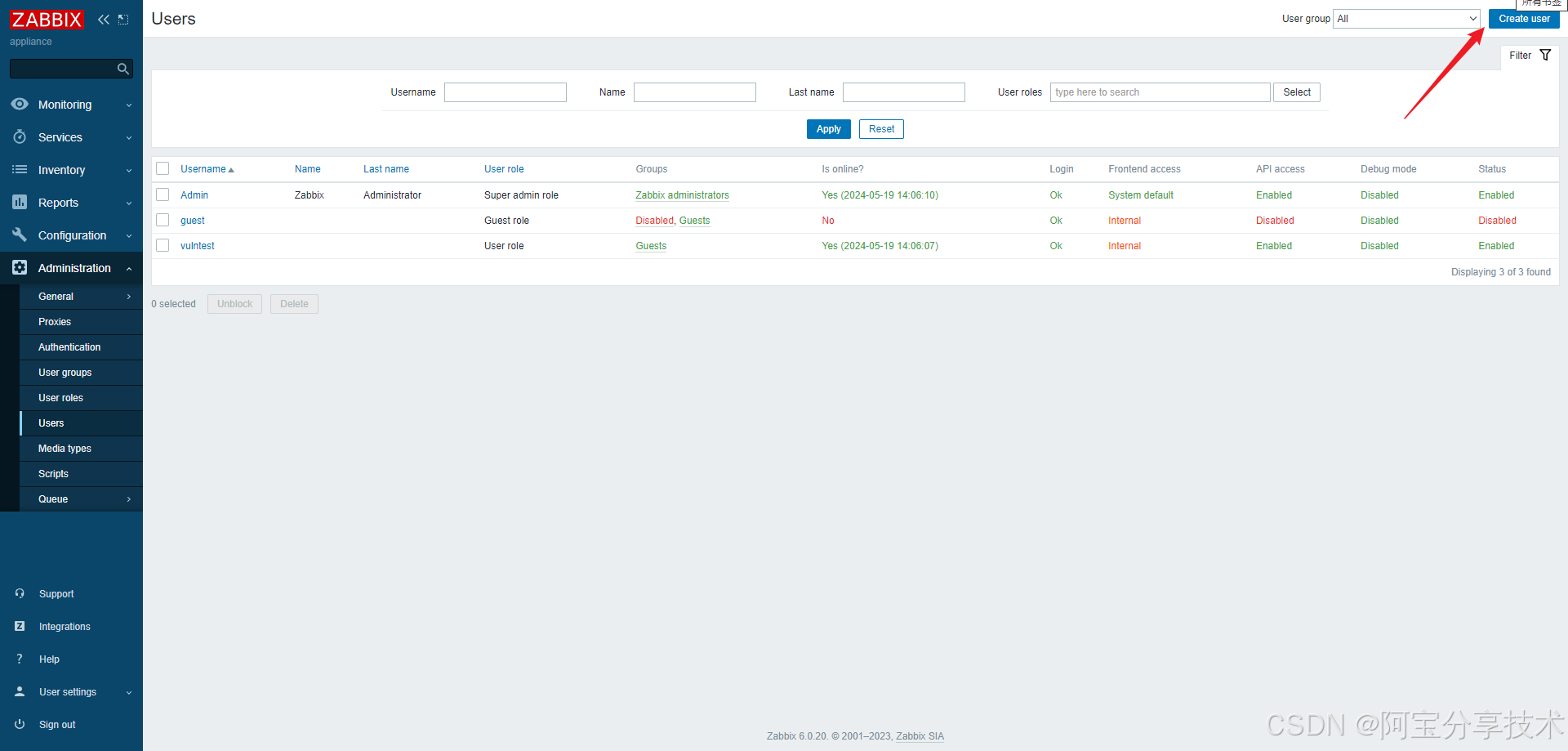Collapse the sidebar with double-chevron icon

pos(103,19)
